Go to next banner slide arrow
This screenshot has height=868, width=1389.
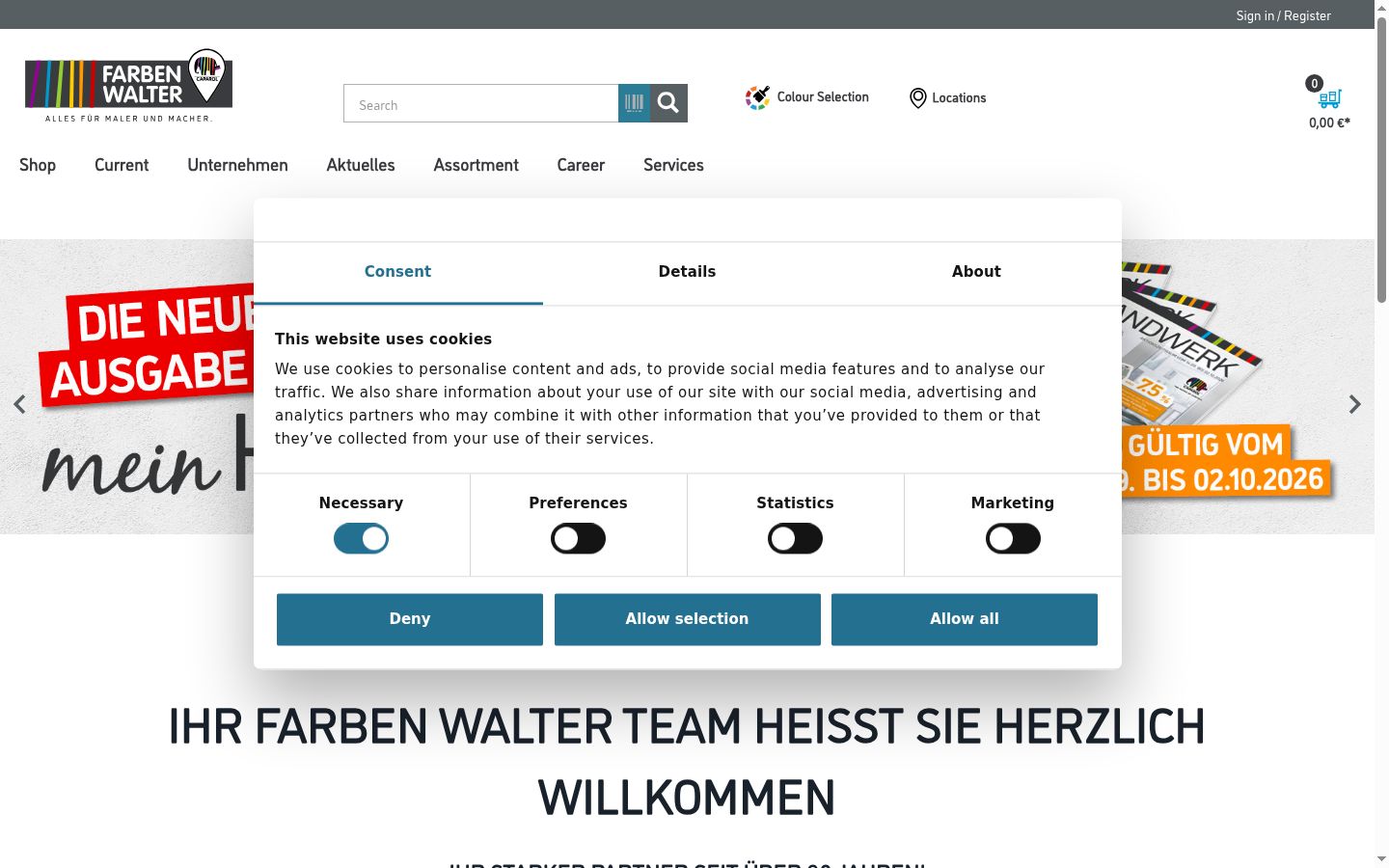(1355, 404)
